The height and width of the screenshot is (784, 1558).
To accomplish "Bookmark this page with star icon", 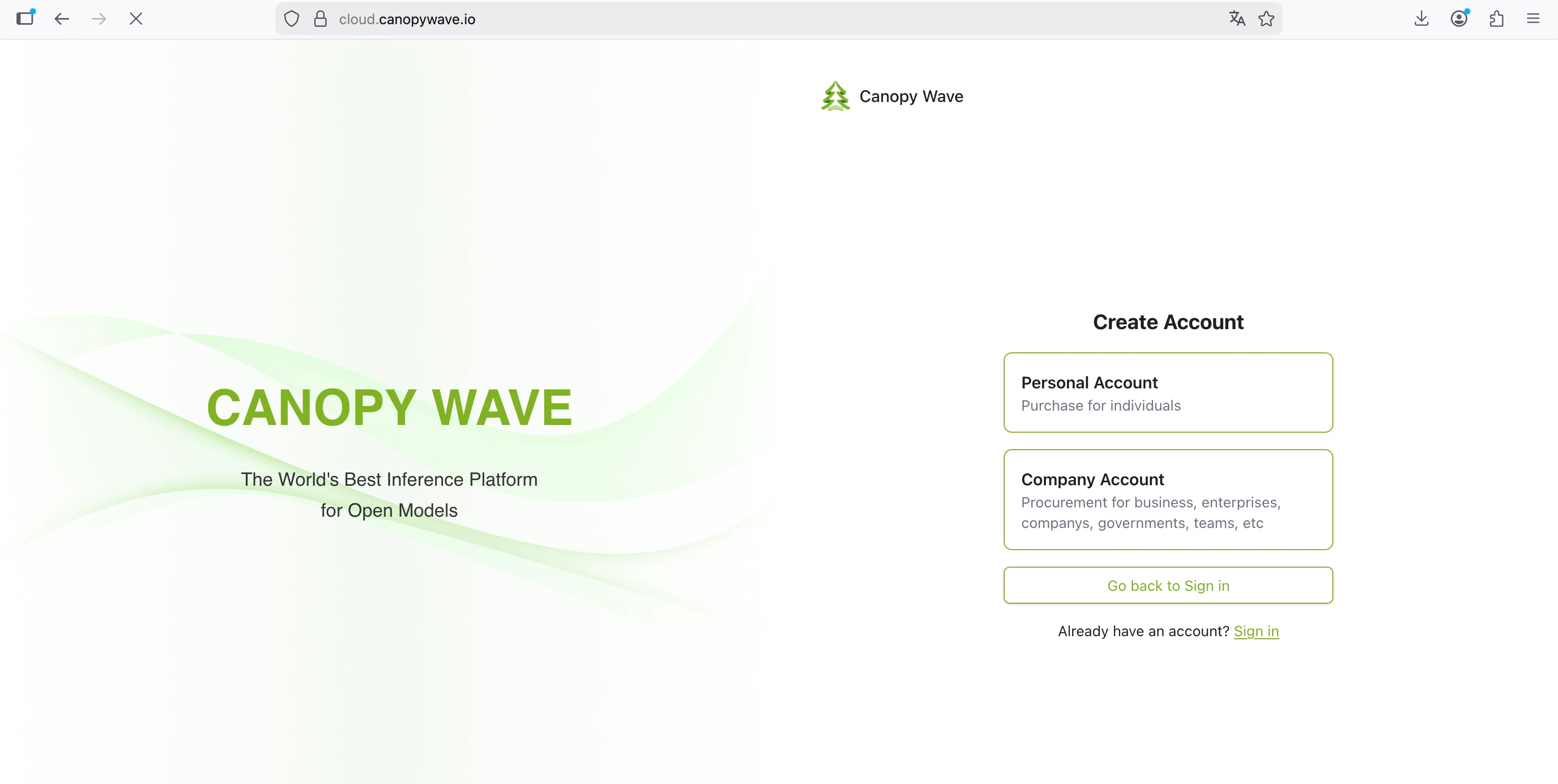I will click(x=1266, y=19).
